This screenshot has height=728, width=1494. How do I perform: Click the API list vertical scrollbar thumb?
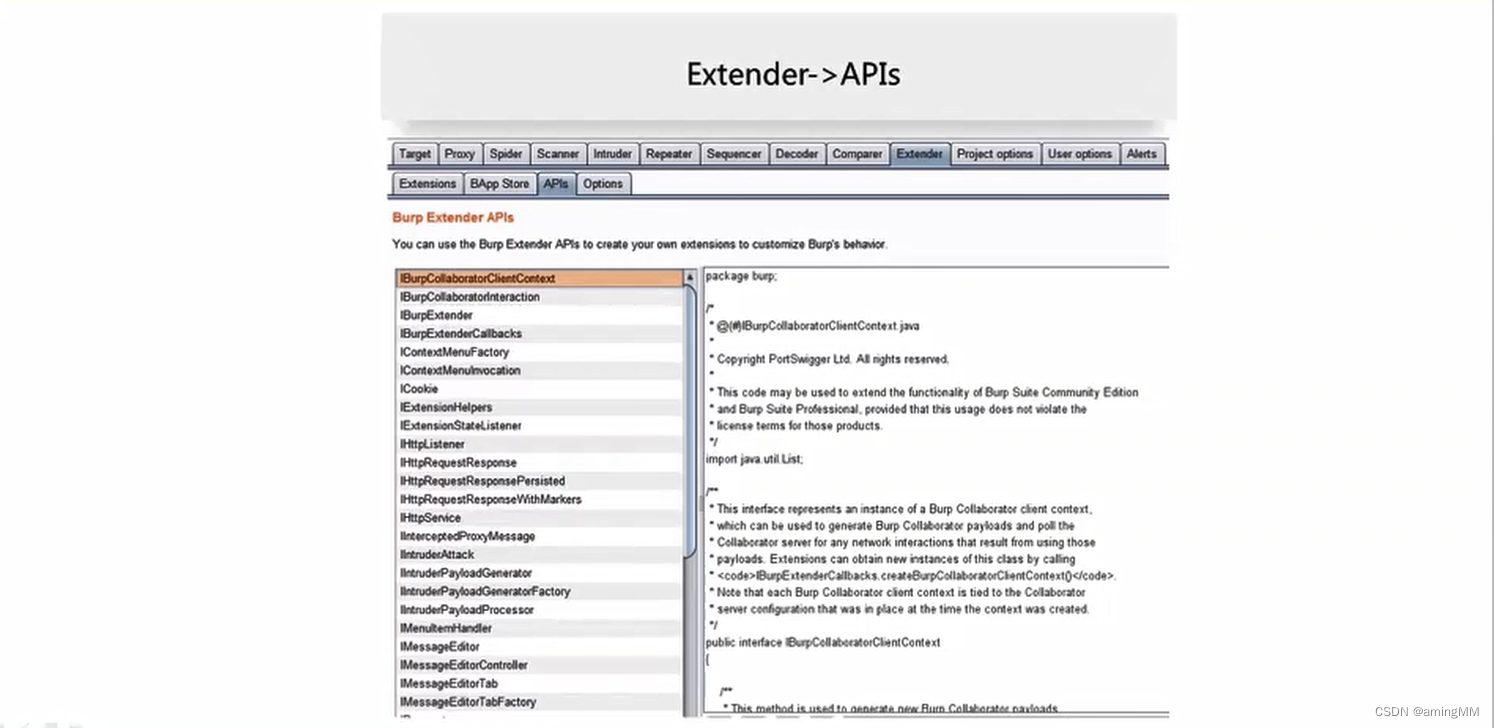tap(689, 420)
